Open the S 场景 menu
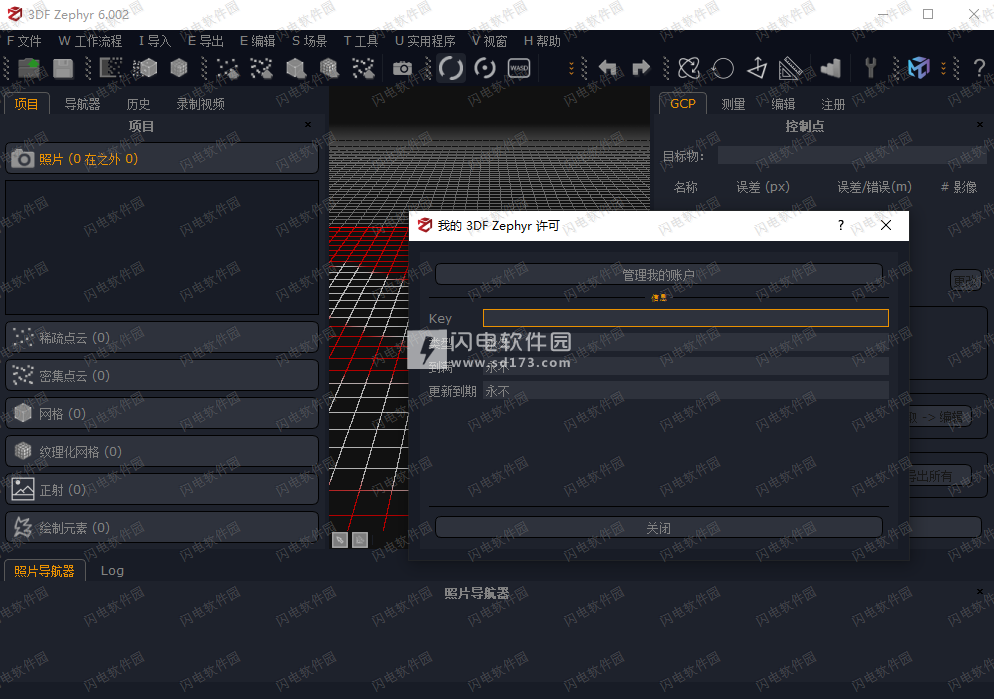Image resolution: width=994 pixels, height=699 pixels. coord(309,41)
